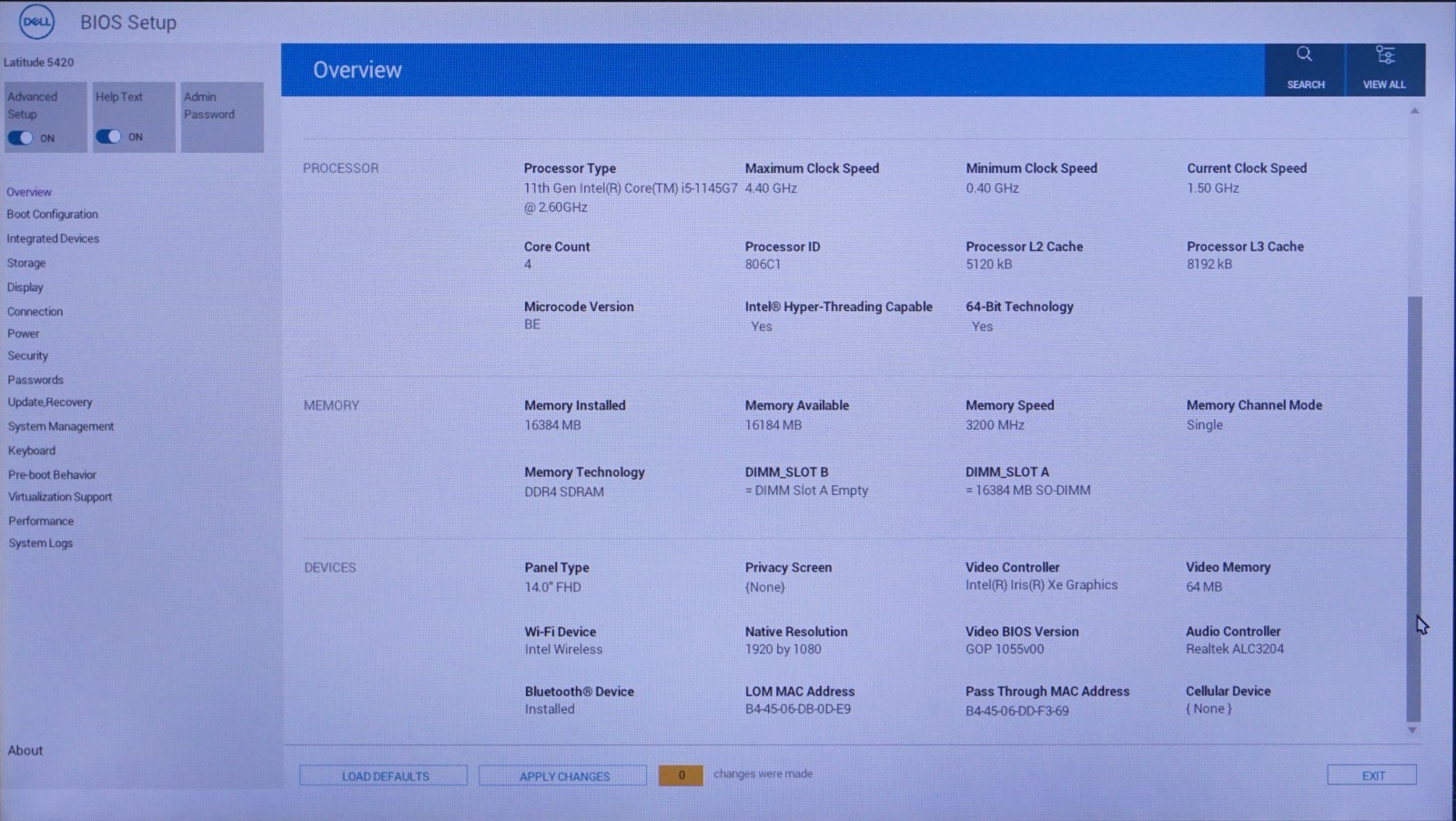Open the Performance page
Screen dimensions: 1456x821
tap(41, 521)
